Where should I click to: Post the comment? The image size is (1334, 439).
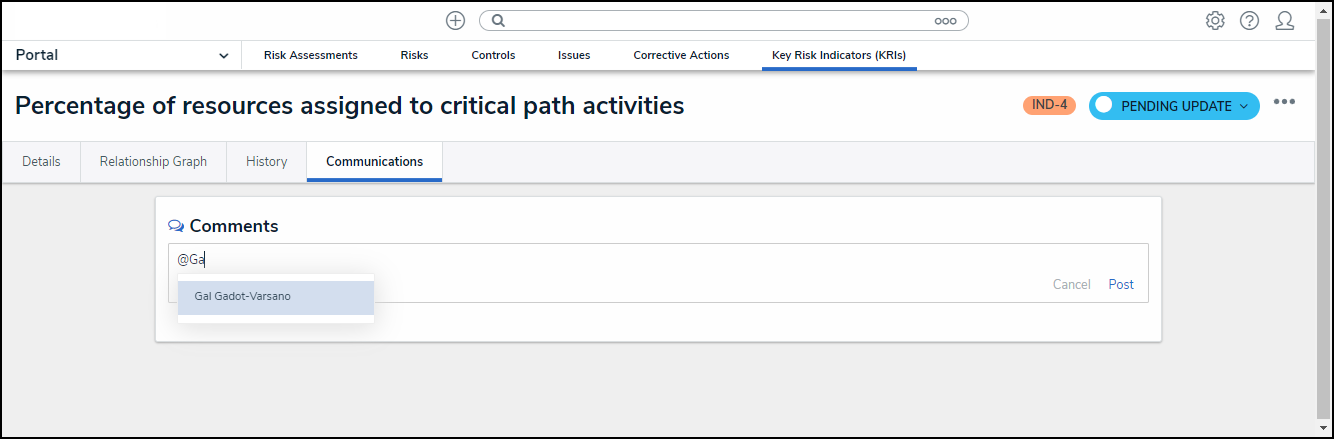pyautogui.click(x=1121, y=285)
